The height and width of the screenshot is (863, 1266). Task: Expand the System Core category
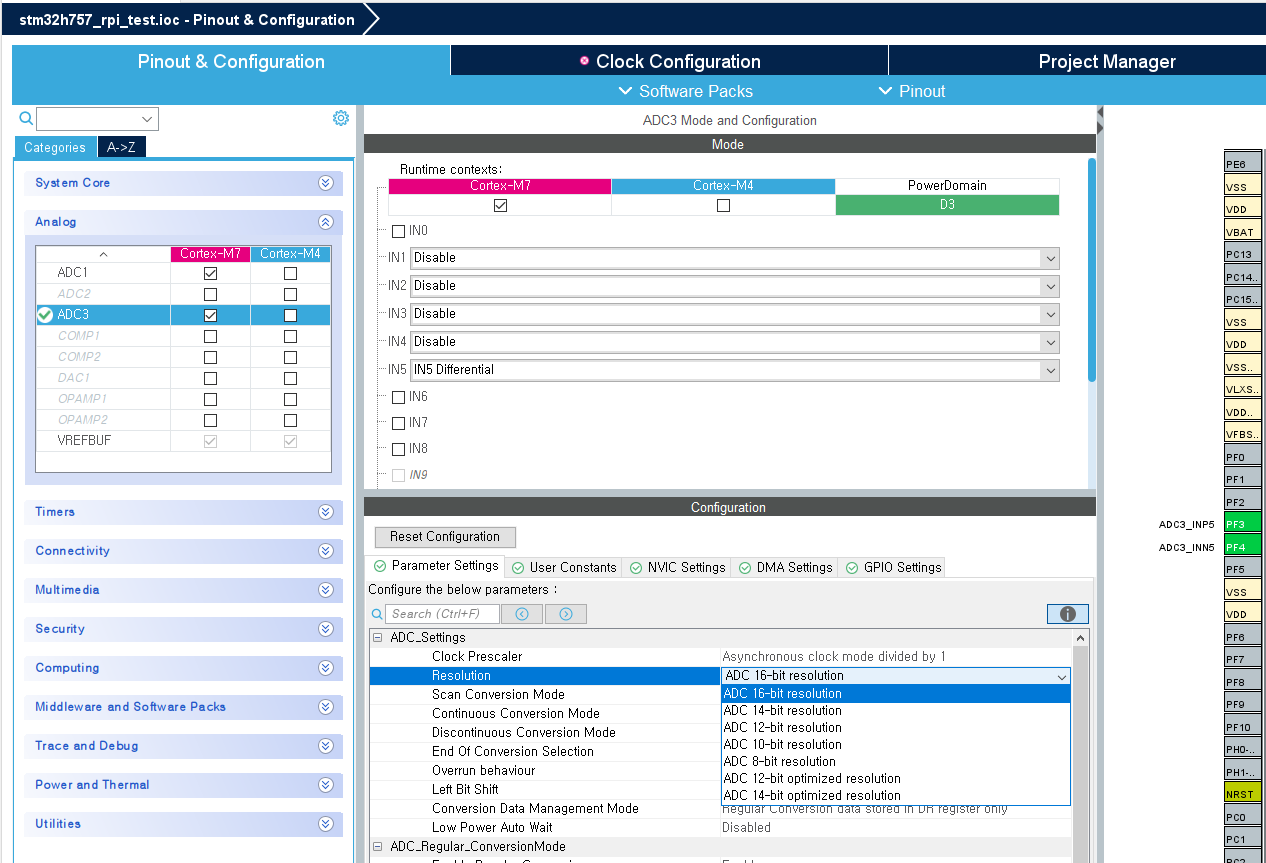tap(325, 183)
